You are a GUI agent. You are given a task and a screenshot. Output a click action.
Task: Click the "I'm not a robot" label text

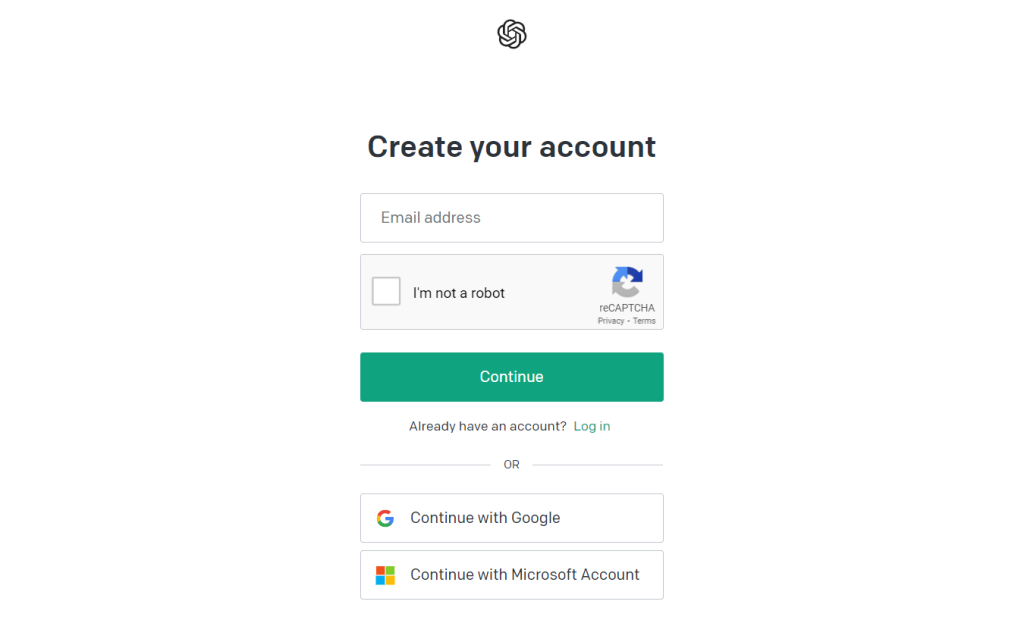tap(458, 293)
